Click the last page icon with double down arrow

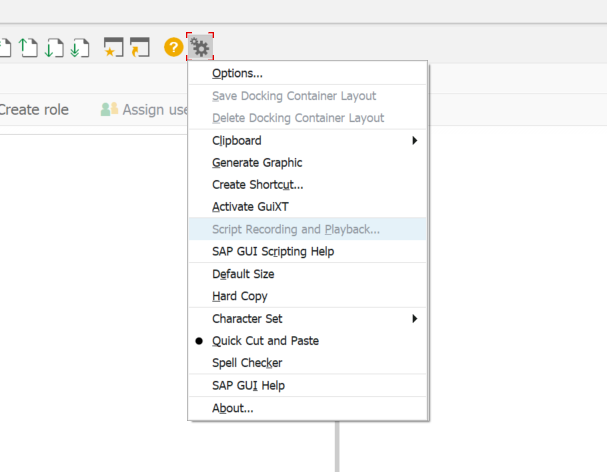[80, 48]
